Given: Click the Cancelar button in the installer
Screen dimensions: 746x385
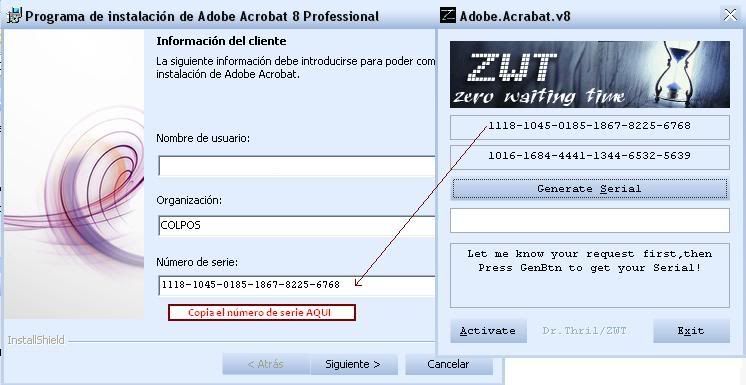Looking at the screenshot, I should pyautogui.click(x=449, y=365).
